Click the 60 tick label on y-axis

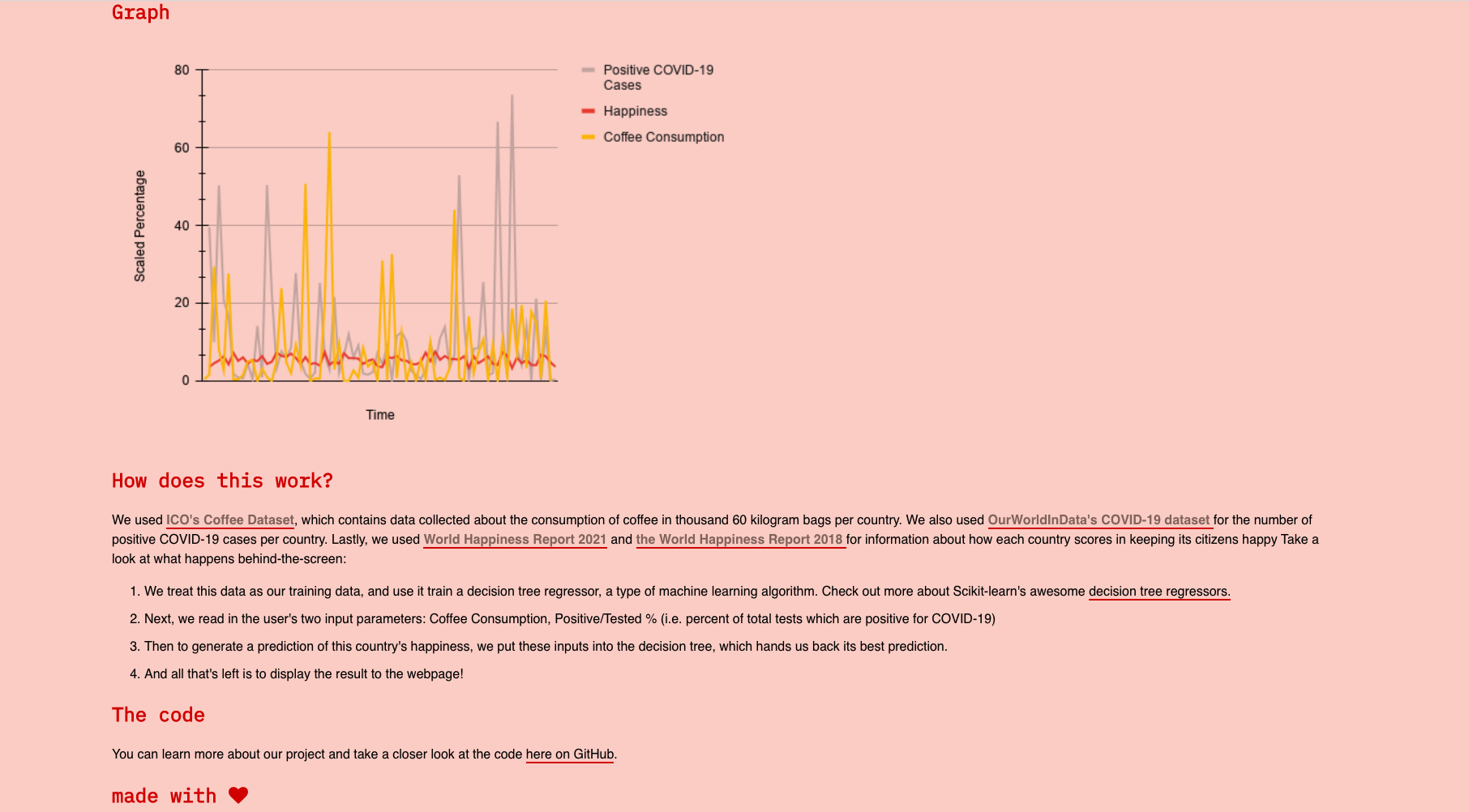[x=182, y=147]
